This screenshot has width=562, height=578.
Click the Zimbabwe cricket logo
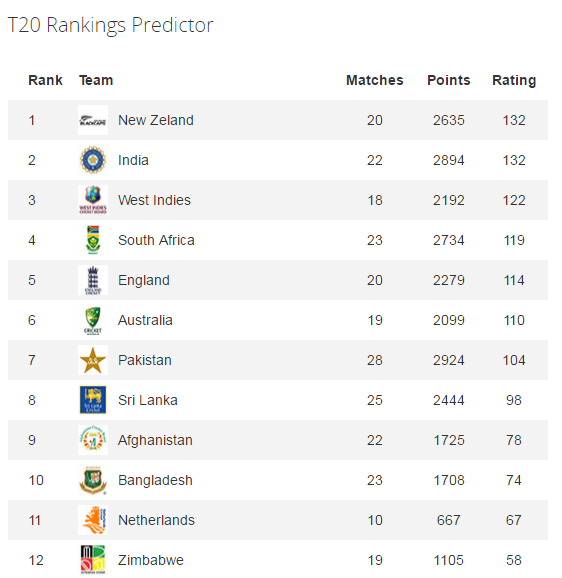pos(93,560)
